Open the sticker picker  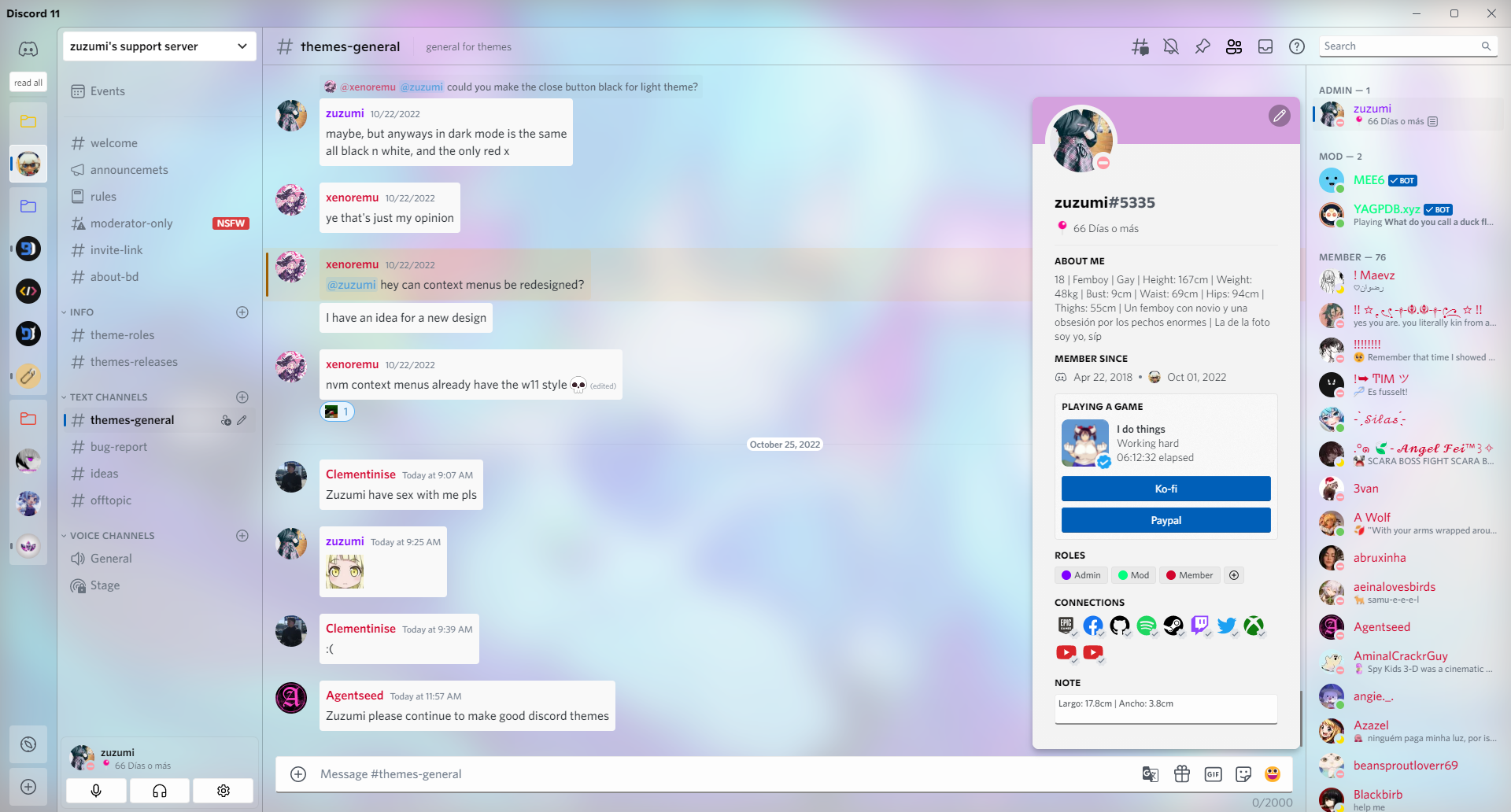click(x=1243, y=774)
